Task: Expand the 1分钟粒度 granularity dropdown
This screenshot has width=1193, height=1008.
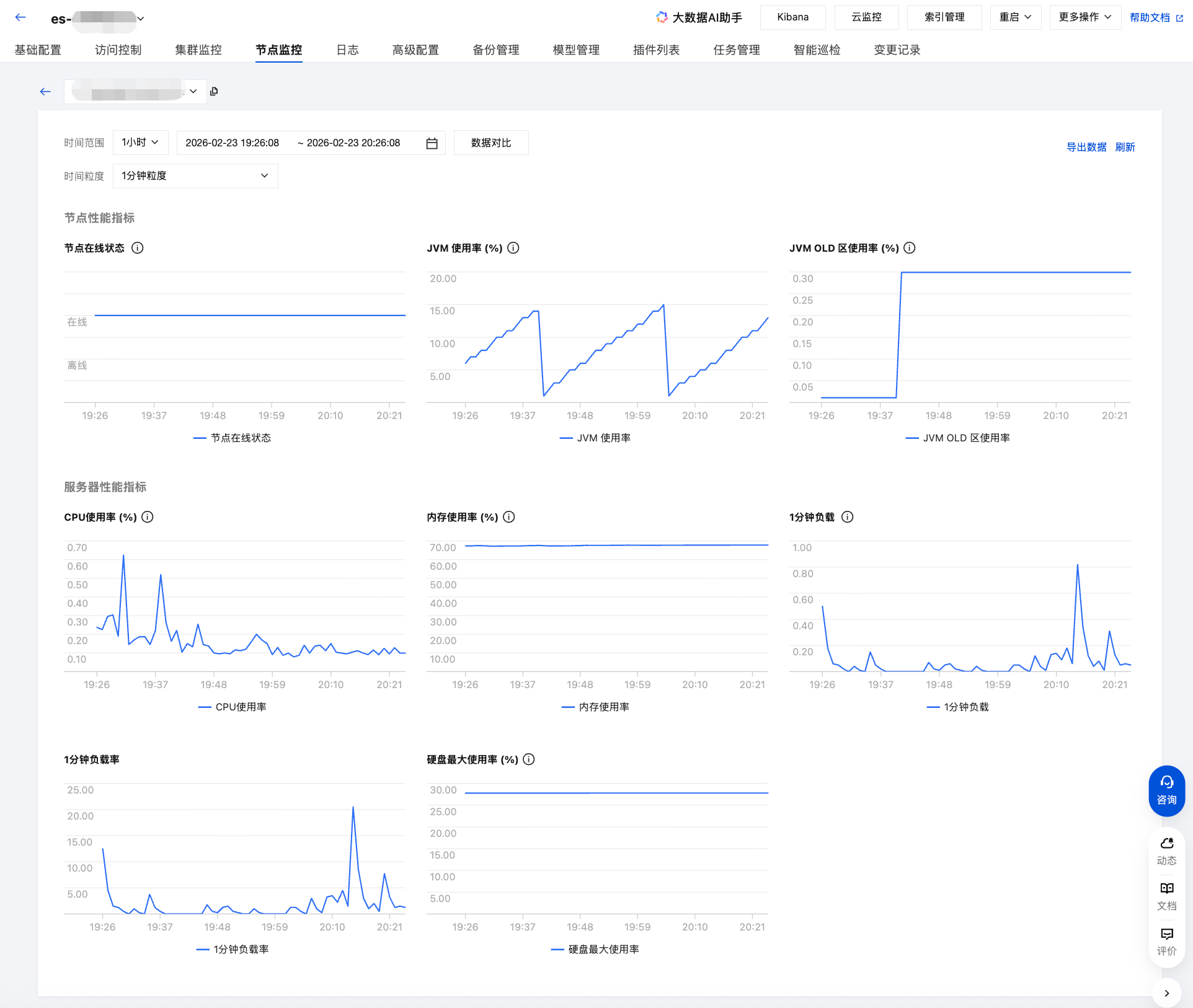Action: pyautogui.click(x=195, y=176)
